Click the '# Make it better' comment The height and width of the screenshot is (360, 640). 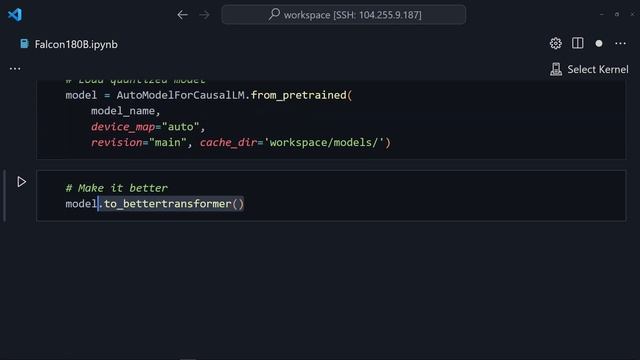click(x=116, y=188)
